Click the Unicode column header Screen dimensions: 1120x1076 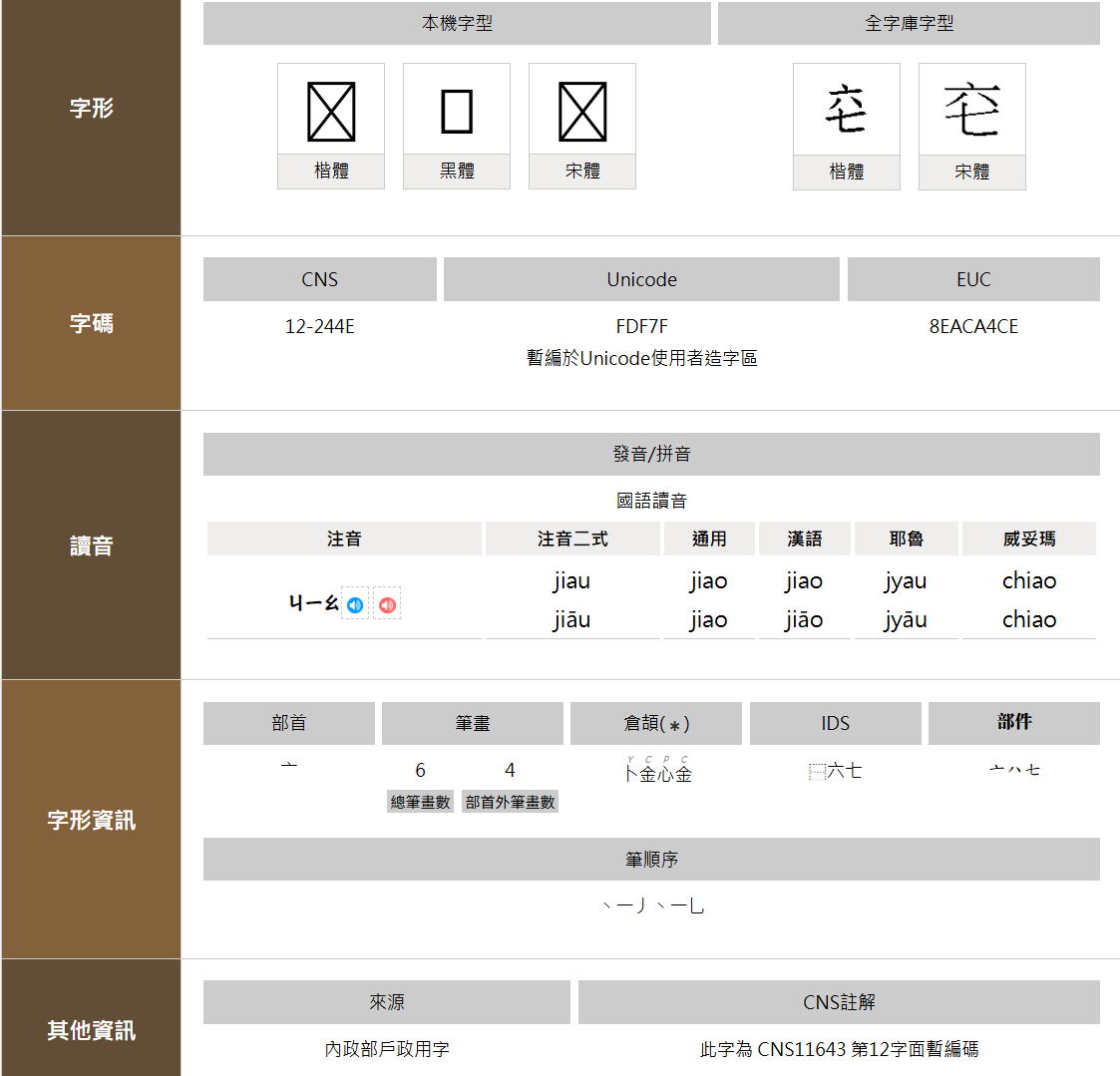641,279
